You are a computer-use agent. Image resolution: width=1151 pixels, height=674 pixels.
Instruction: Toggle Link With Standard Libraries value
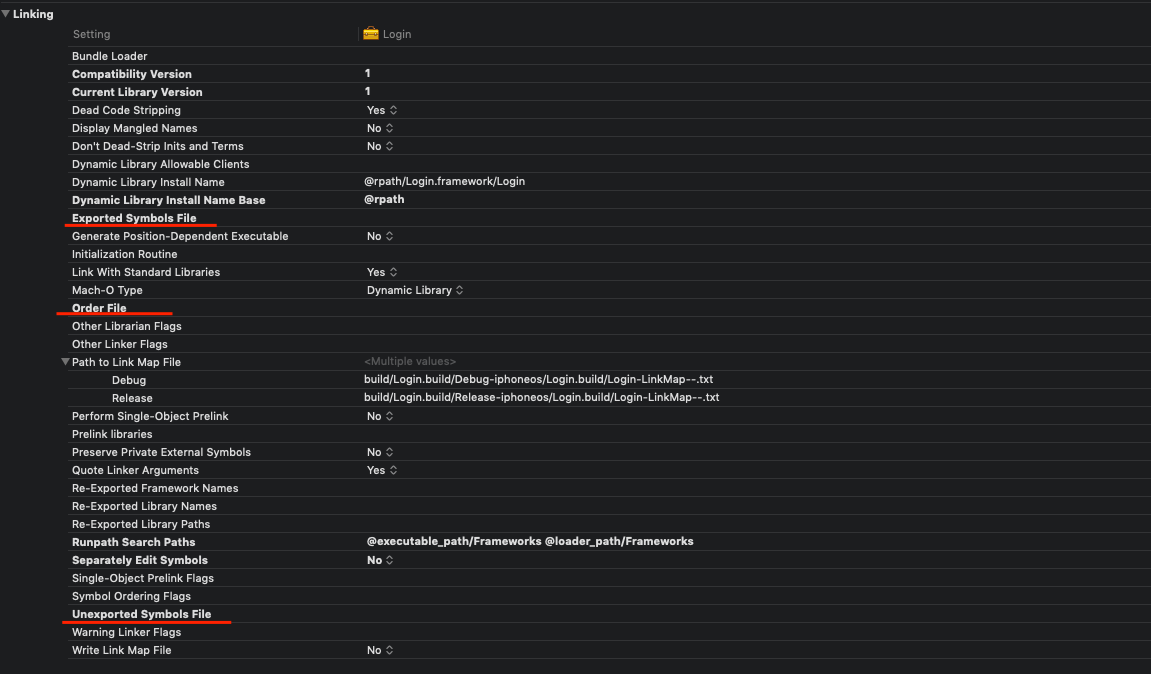click(x=382, y=272)
